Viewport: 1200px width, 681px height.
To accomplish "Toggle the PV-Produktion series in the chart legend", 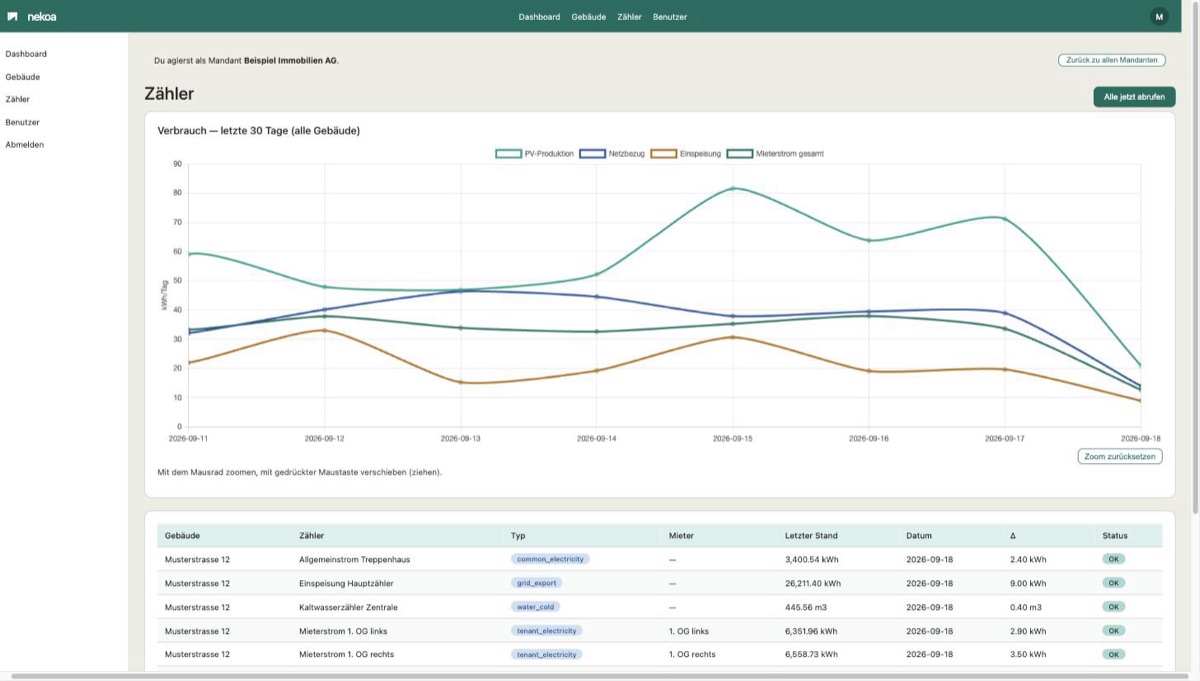I will pyautogui.click(x=535, y=154).
